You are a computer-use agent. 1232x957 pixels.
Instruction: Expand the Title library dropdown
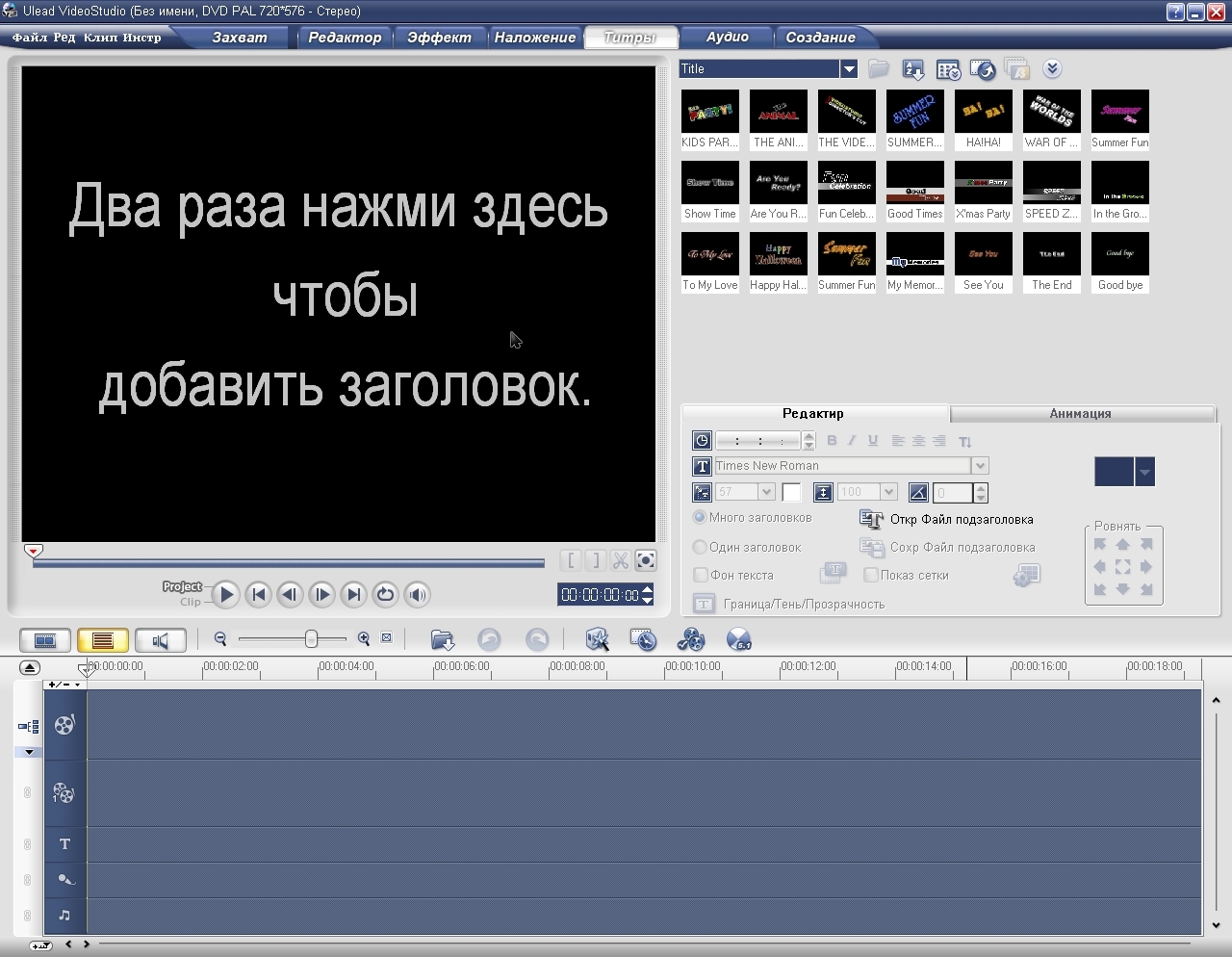click(x=848, y=69)
